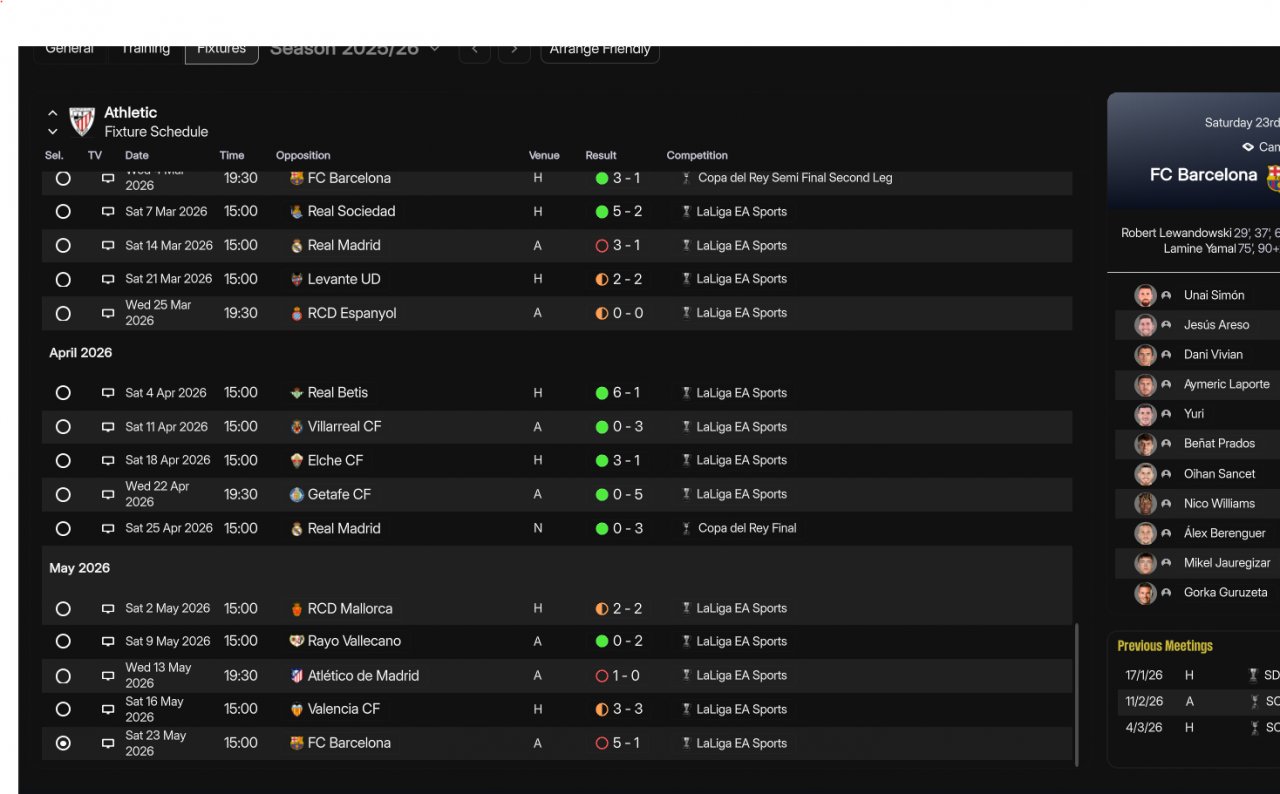The height and width of the screenshot is (794, 1280).
Task: Click Nico Williams' player avatar
Action: coord(1145,503)
